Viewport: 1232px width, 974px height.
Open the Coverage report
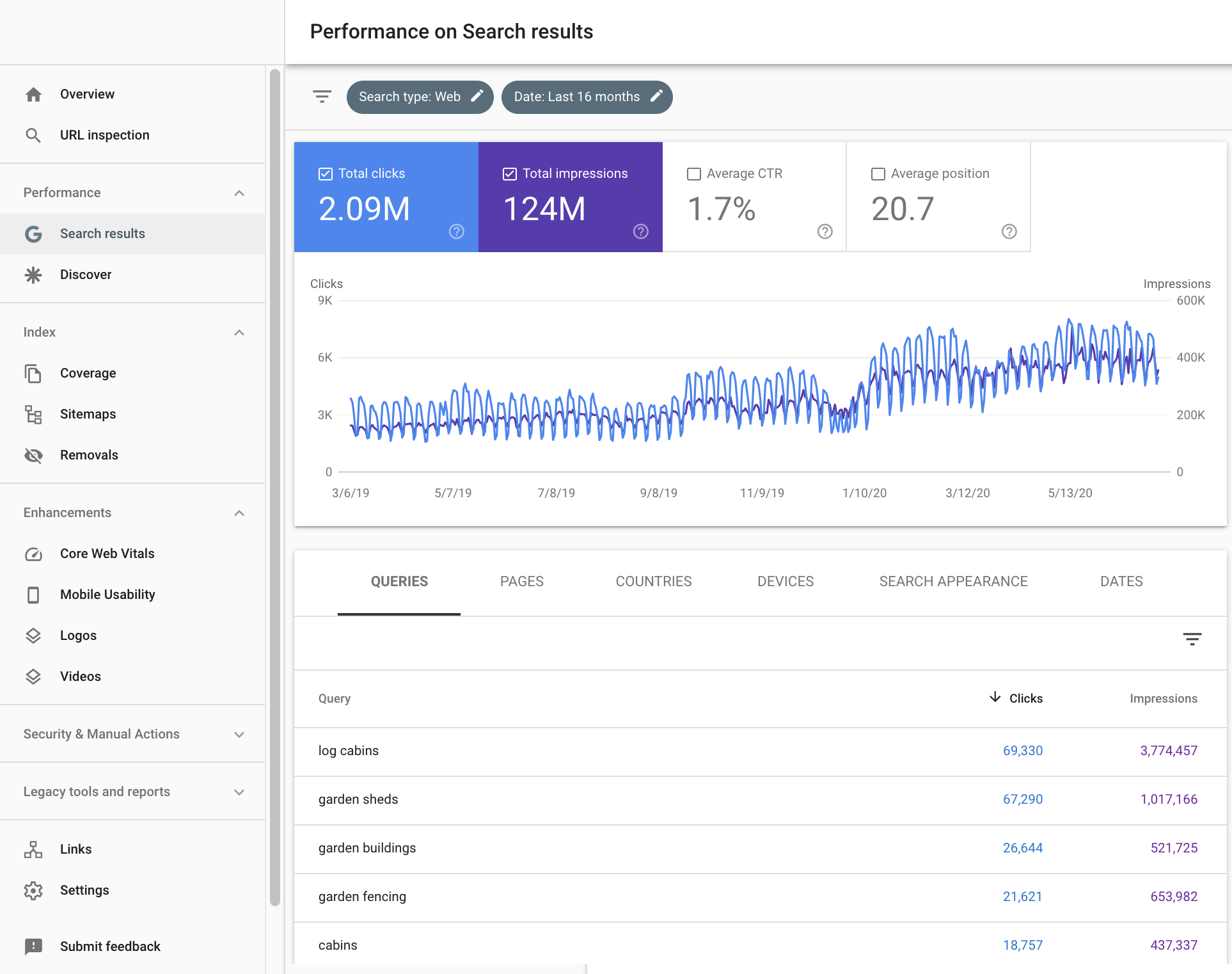(x=88, y=372)
